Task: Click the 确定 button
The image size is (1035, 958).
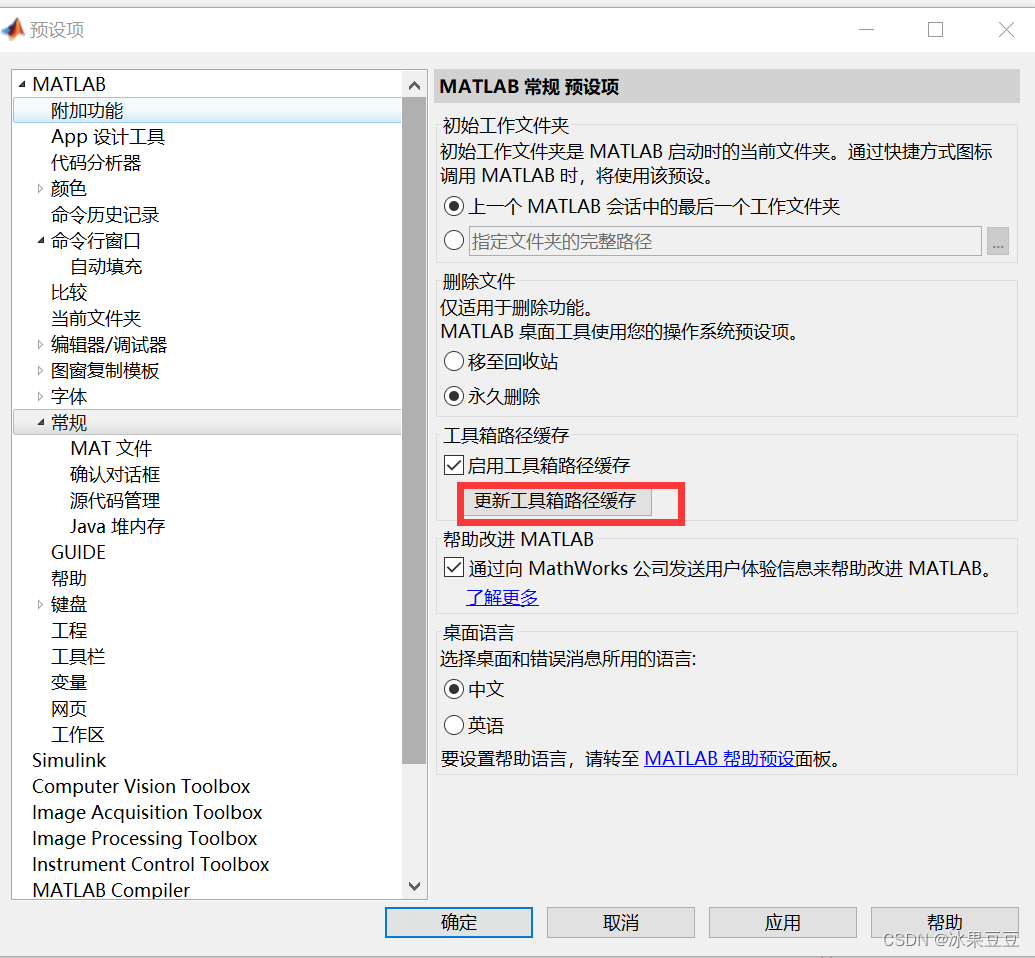Action: (x=459, y=922)
